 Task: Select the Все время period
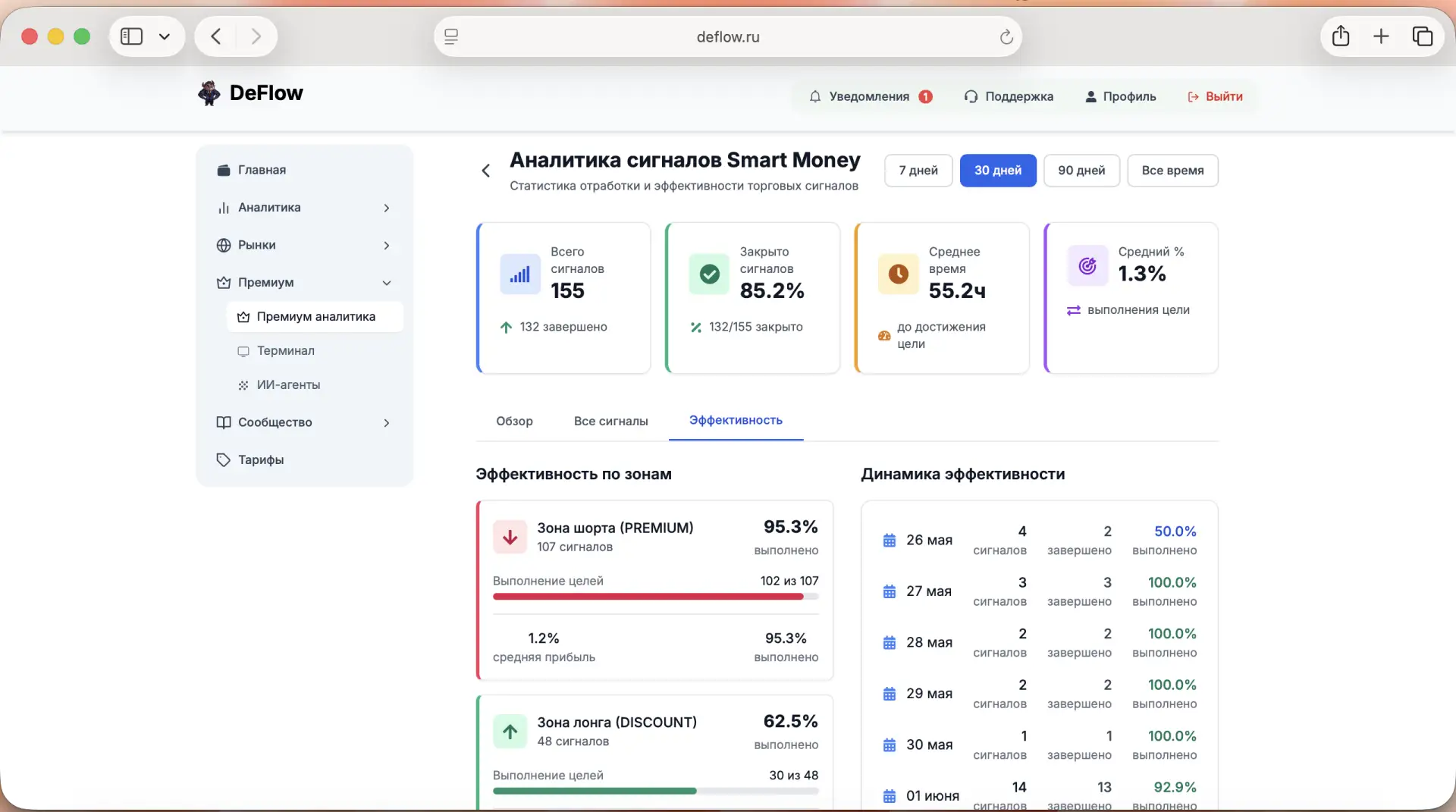click(1172, 171)
